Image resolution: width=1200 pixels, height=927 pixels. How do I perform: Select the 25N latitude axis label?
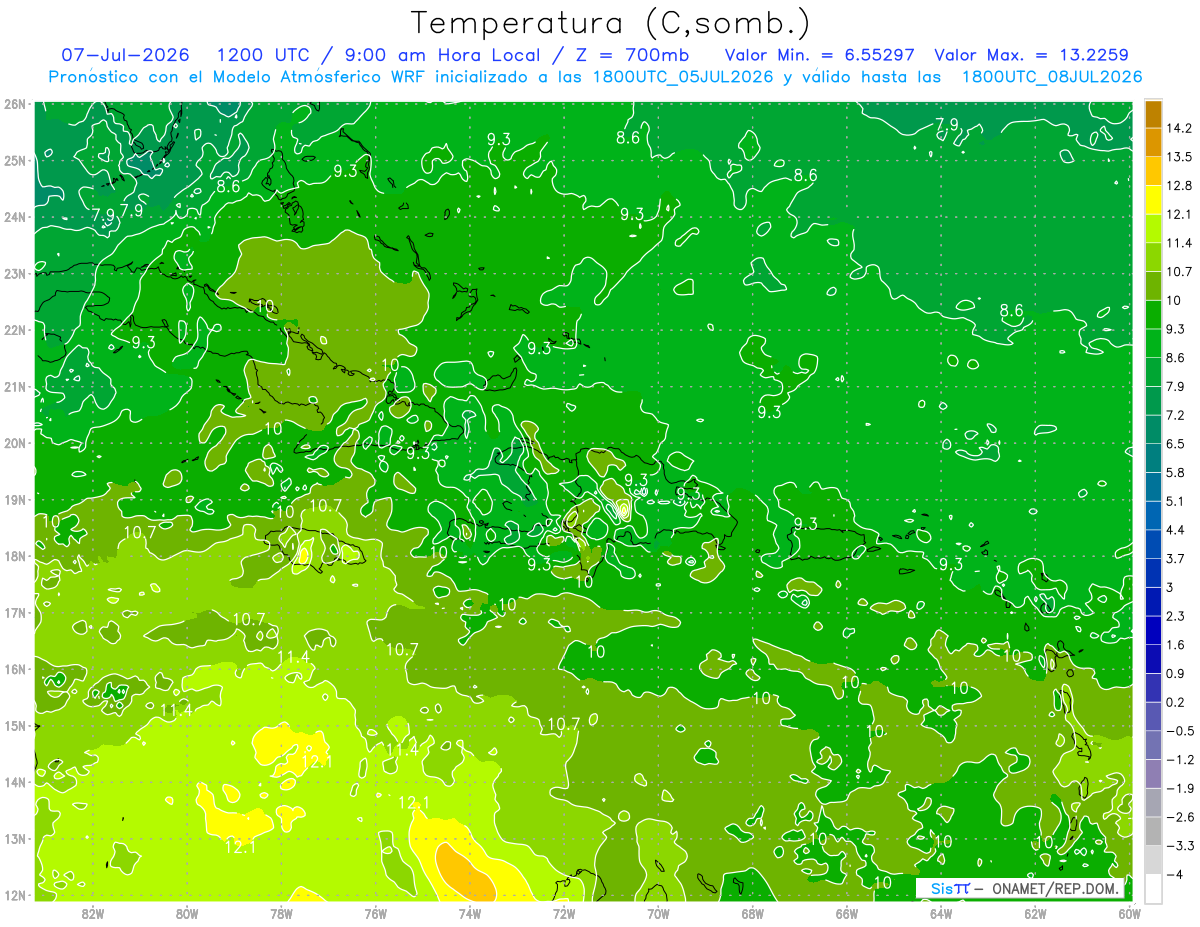14,160
